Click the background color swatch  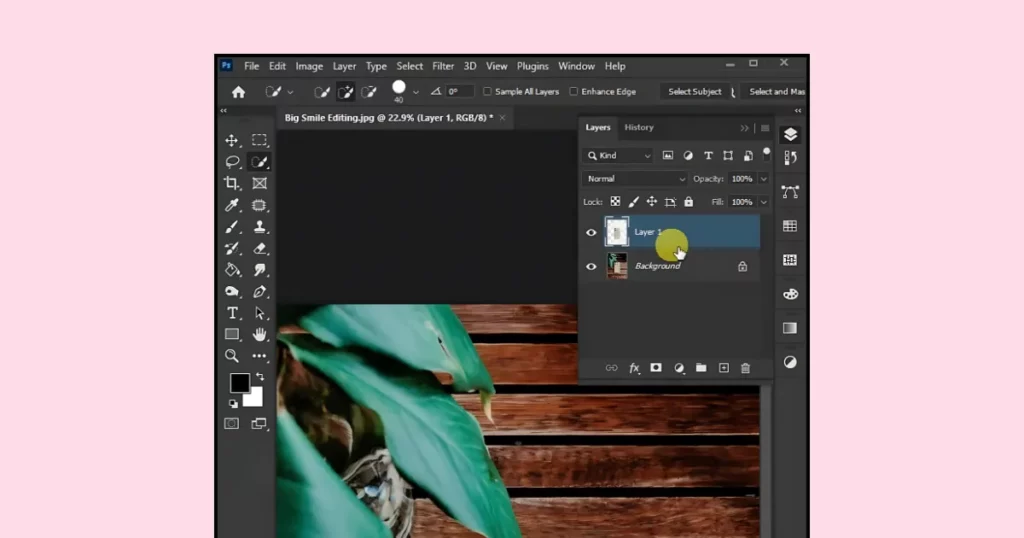[254, 397]
